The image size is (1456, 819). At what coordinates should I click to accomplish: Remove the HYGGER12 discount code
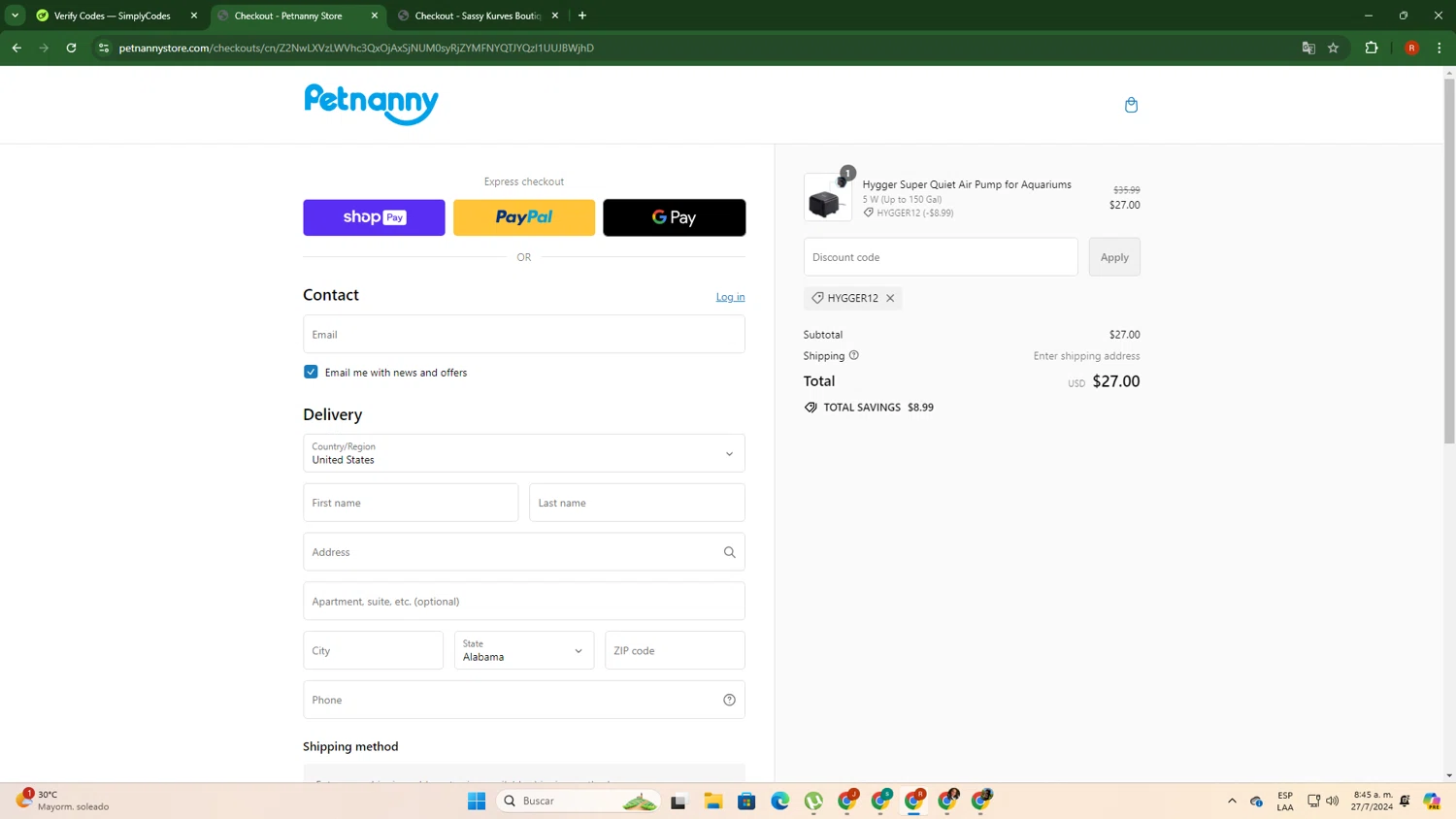[890, 298]
